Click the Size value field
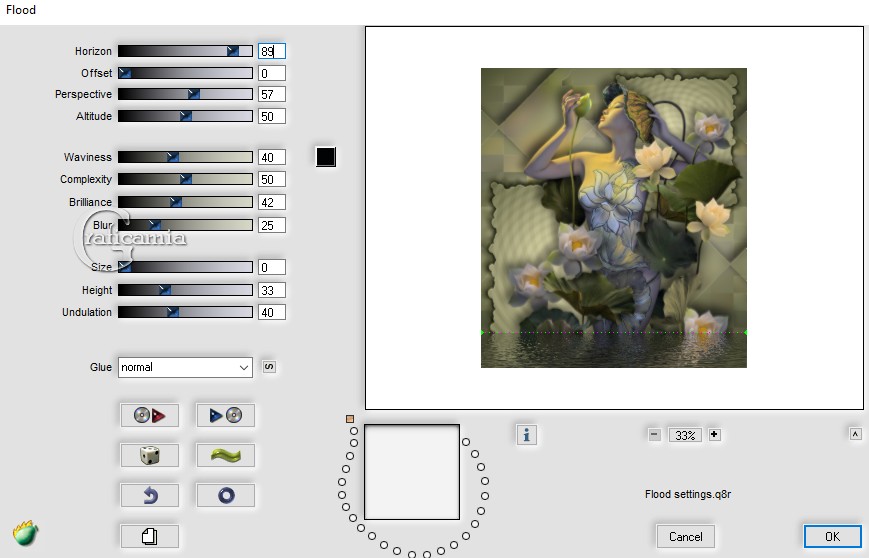 272,267
